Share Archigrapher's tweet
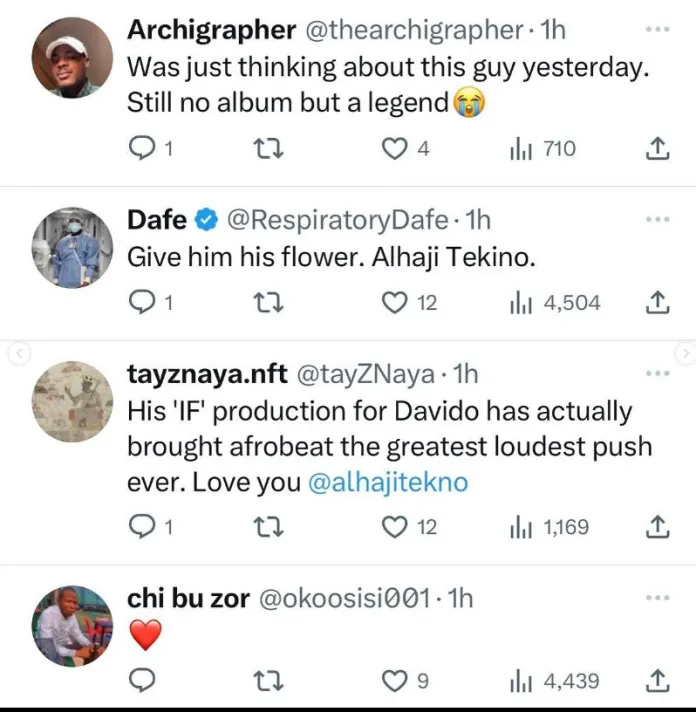The height and width of the screenshot is (712, 696). coord(656,149)
